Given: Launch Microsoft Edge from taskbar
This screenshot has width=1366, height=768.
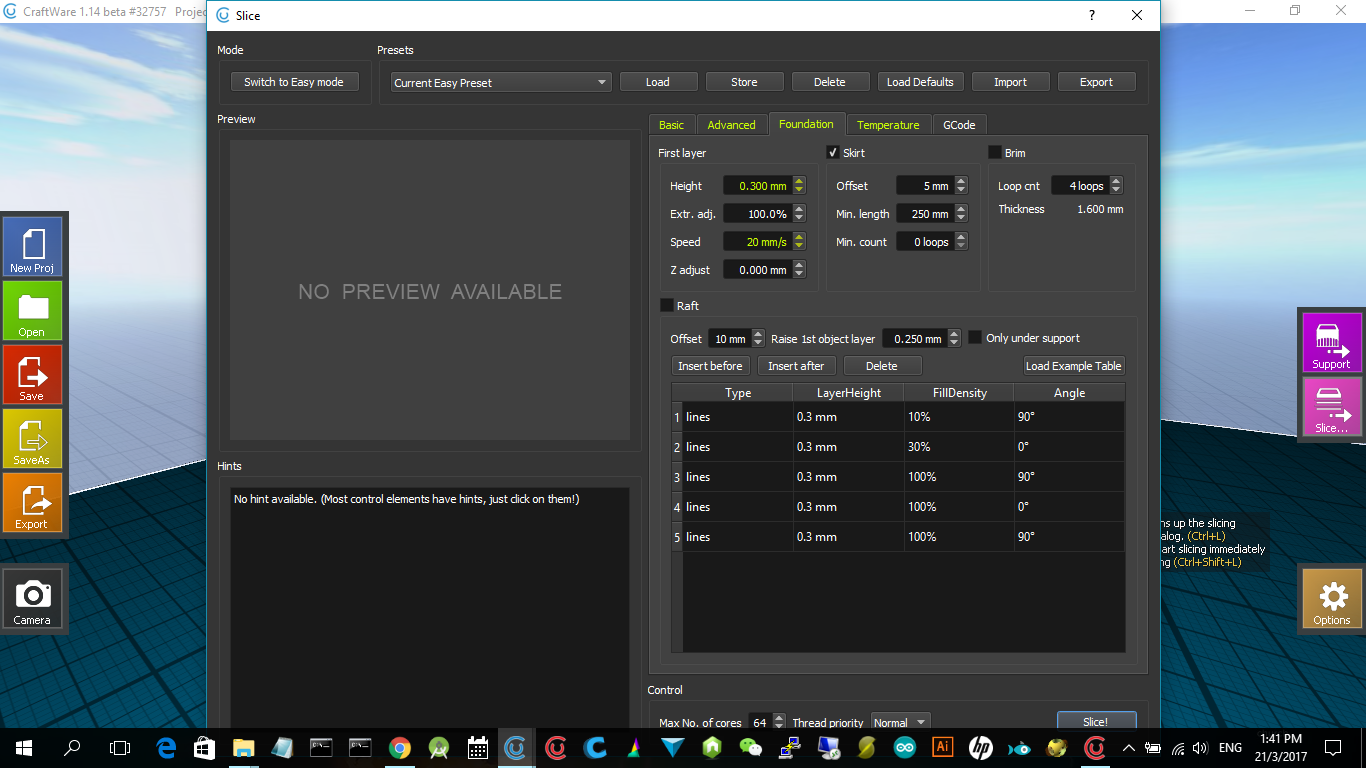Looking at the screenshot, I should click(x=167, y=747).
